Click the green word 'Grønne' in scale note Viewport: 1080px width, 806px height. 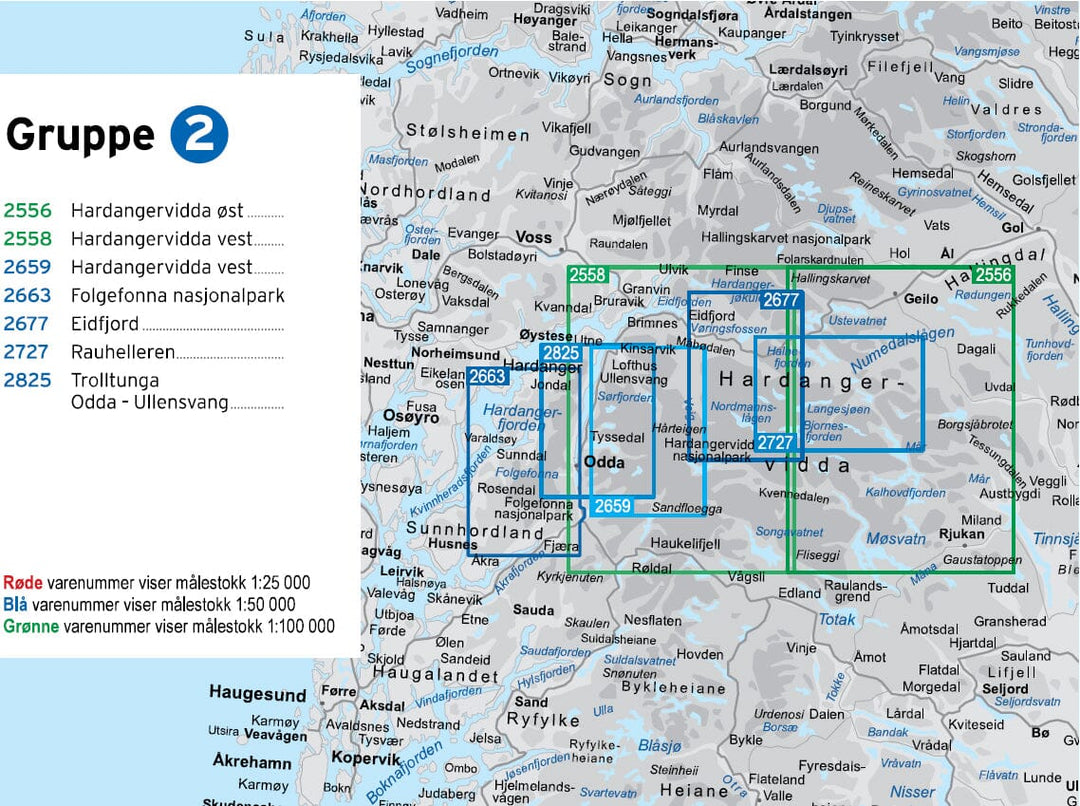(31, 626)
